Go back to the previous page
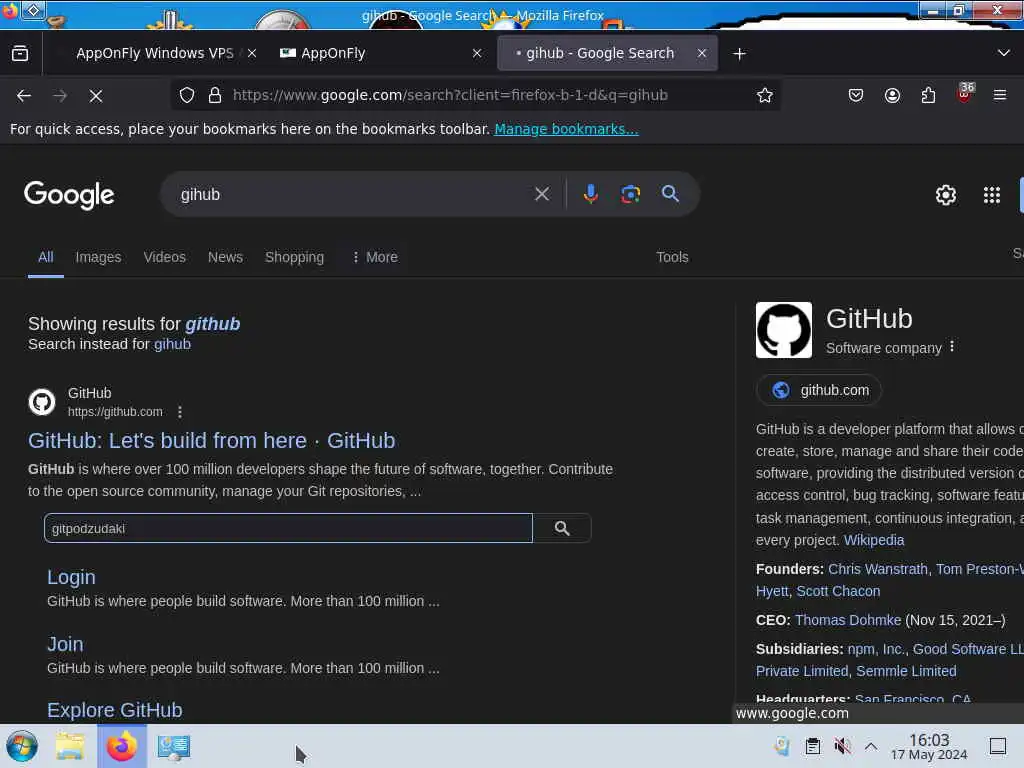 coord(24,96)
